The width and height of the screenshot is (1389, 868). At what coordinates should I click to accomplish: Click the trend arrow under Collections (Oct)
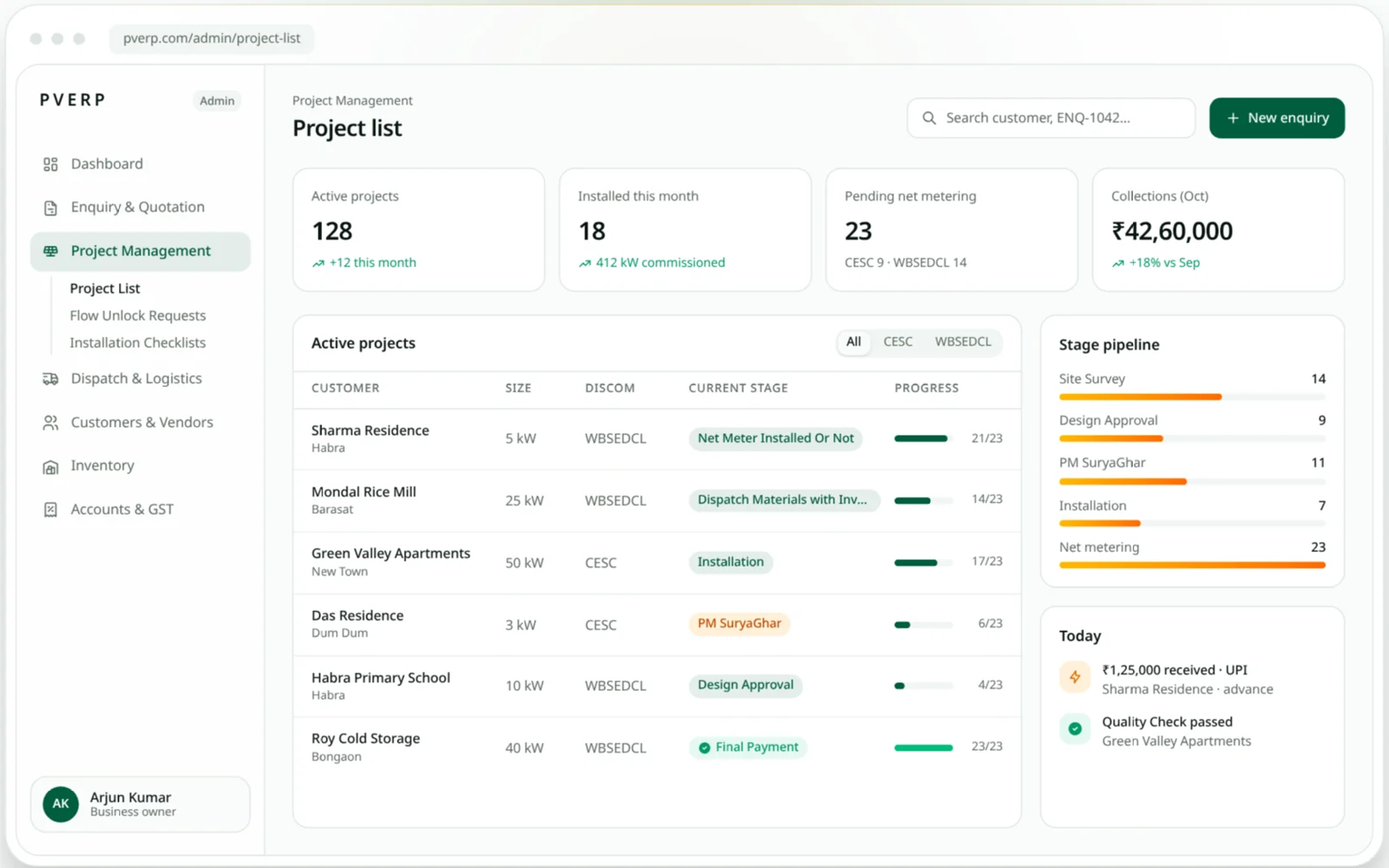pyautogui.click(x=1118, y=263)
